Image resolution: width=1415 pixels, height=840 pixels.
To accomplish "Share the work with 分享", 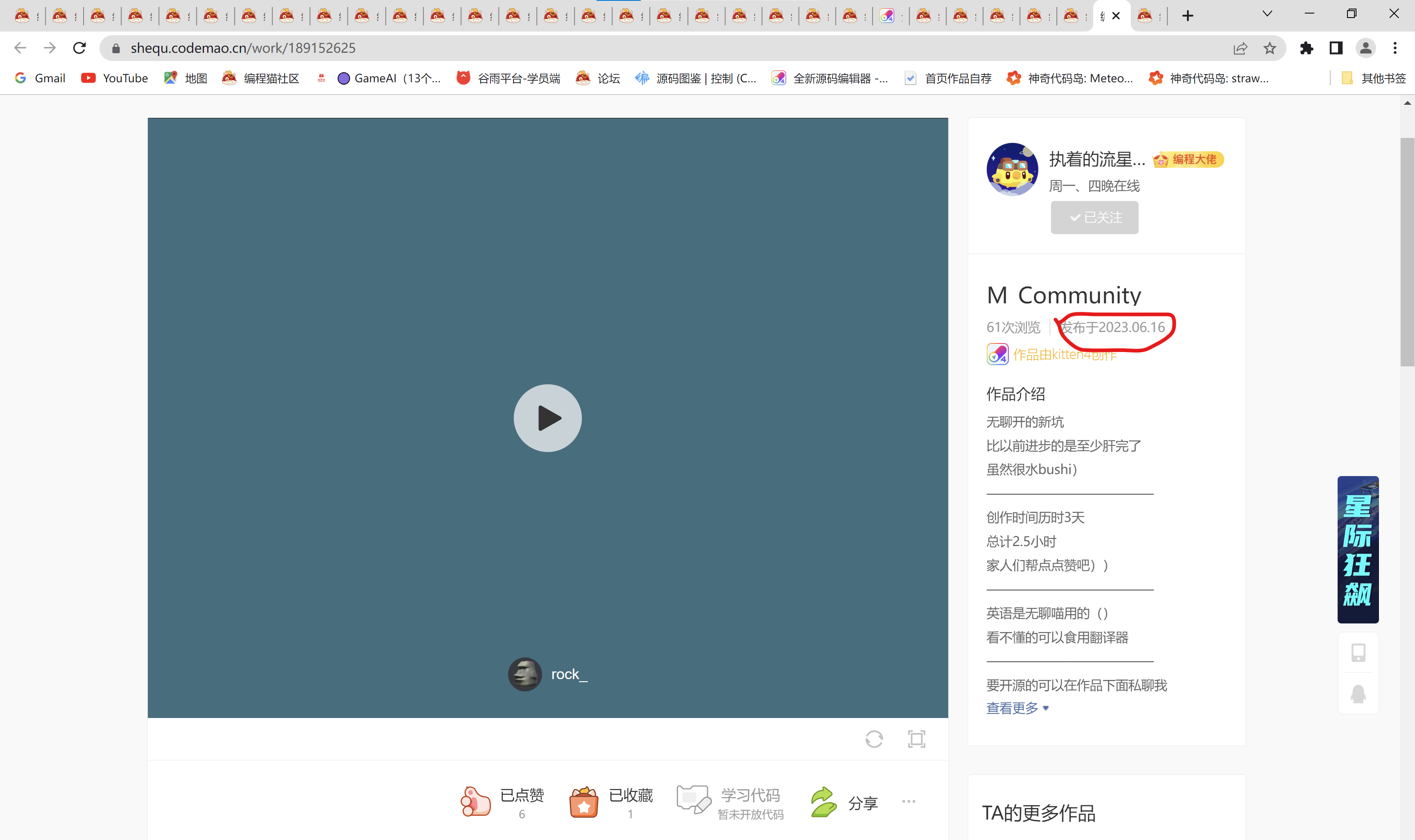I will (843, 802).
